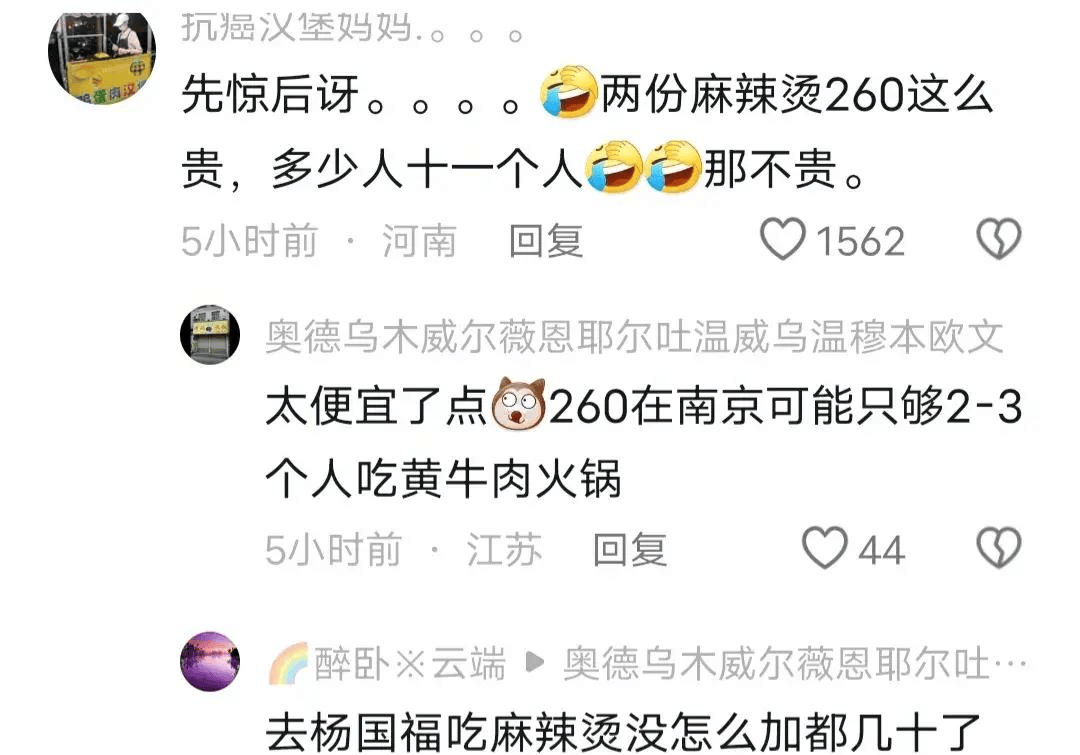Open username 醉卧※云端 profile
Screen dimensions: 1080x755
[410, 663]
